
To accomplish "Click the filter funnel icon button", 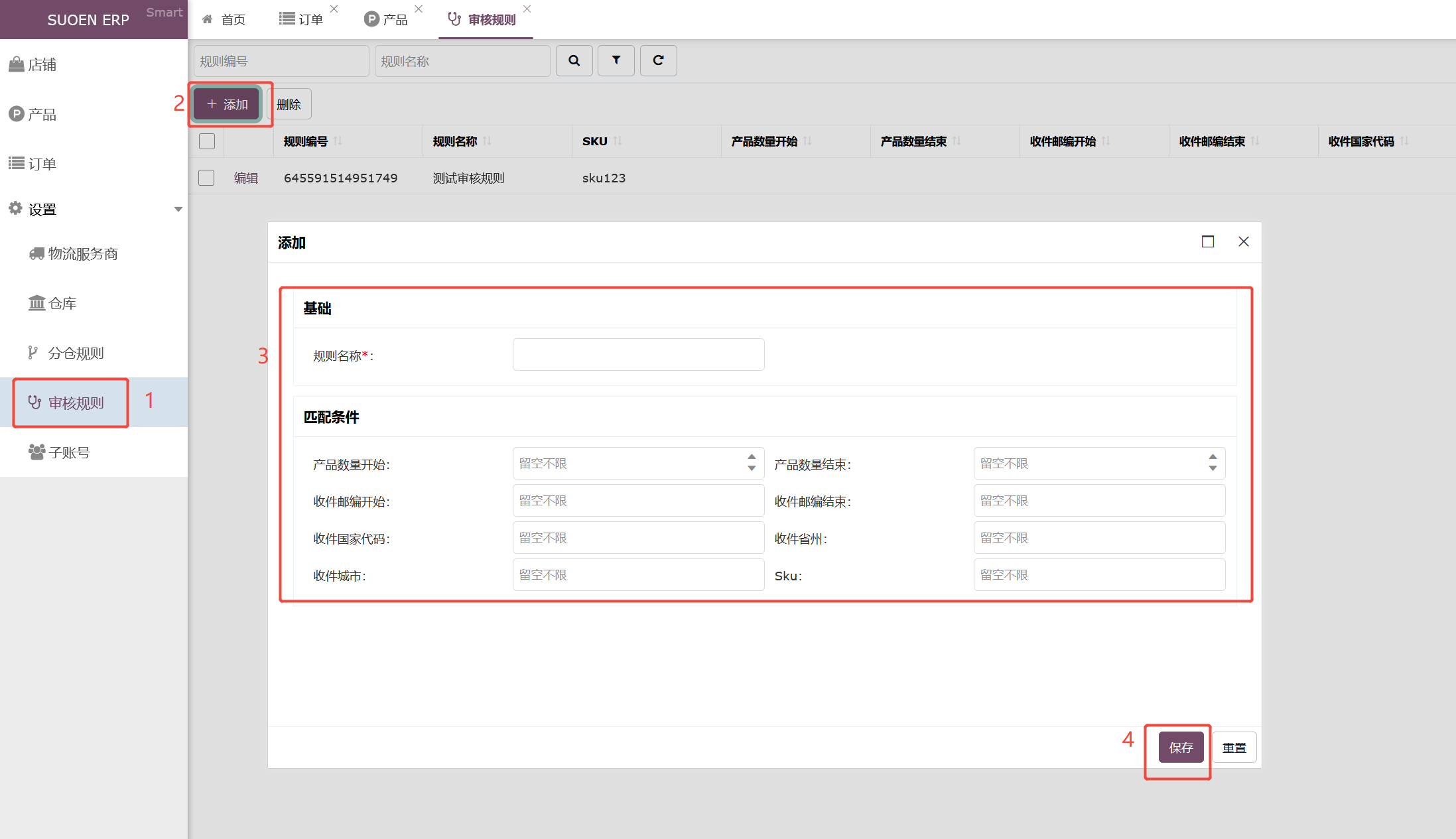I will click(616, 60).
